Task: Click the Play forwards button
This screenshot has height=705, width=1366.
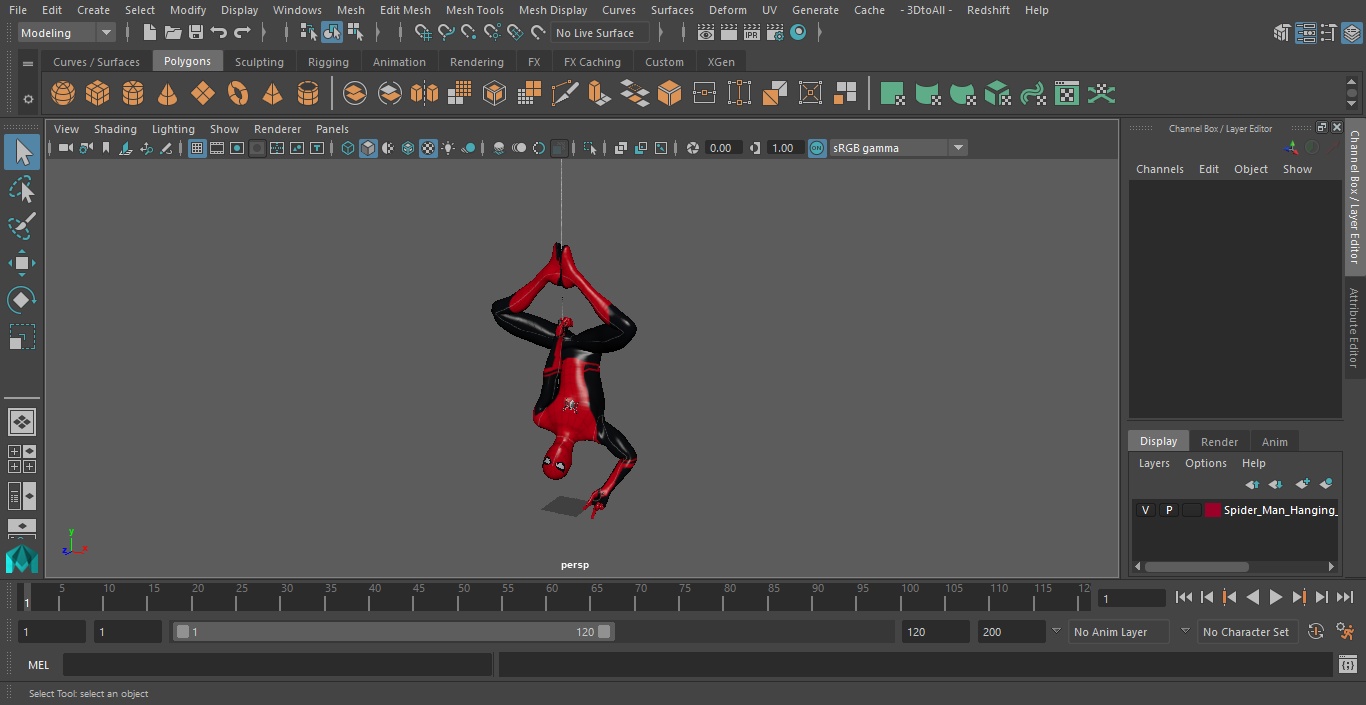Action: point(1276,597)
